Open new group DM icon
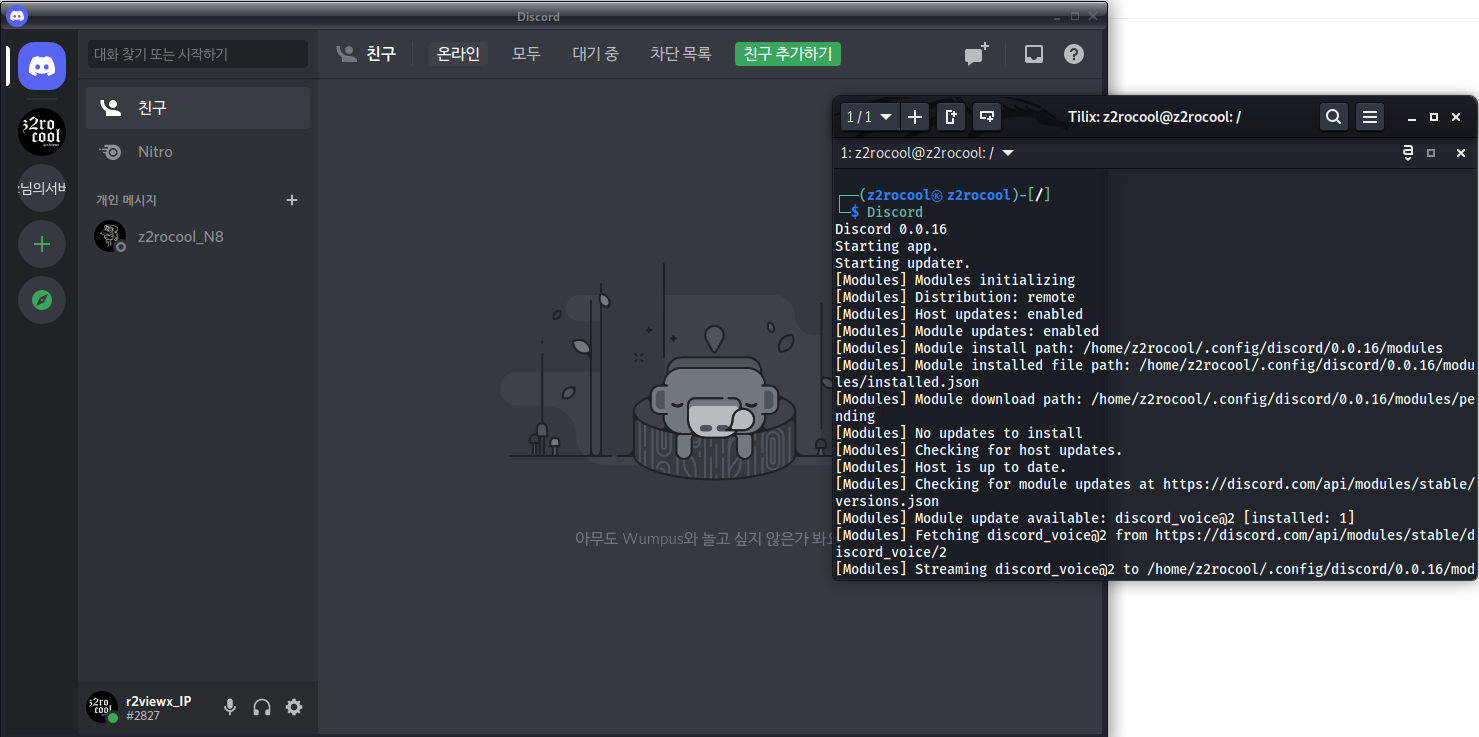 [x=976, y=54]
